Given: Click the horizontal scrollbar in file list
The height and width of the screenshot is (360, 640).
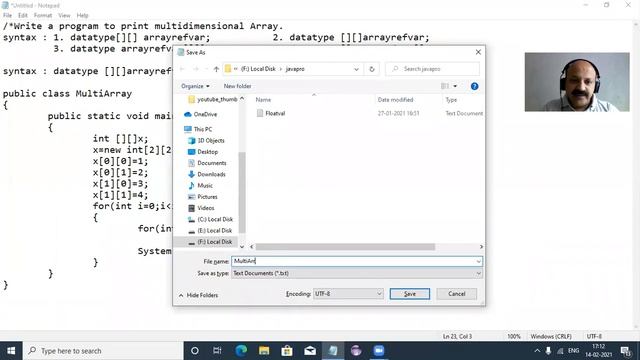Looking at the screenshot, I should pyautogui.click(x=345, y=247).
